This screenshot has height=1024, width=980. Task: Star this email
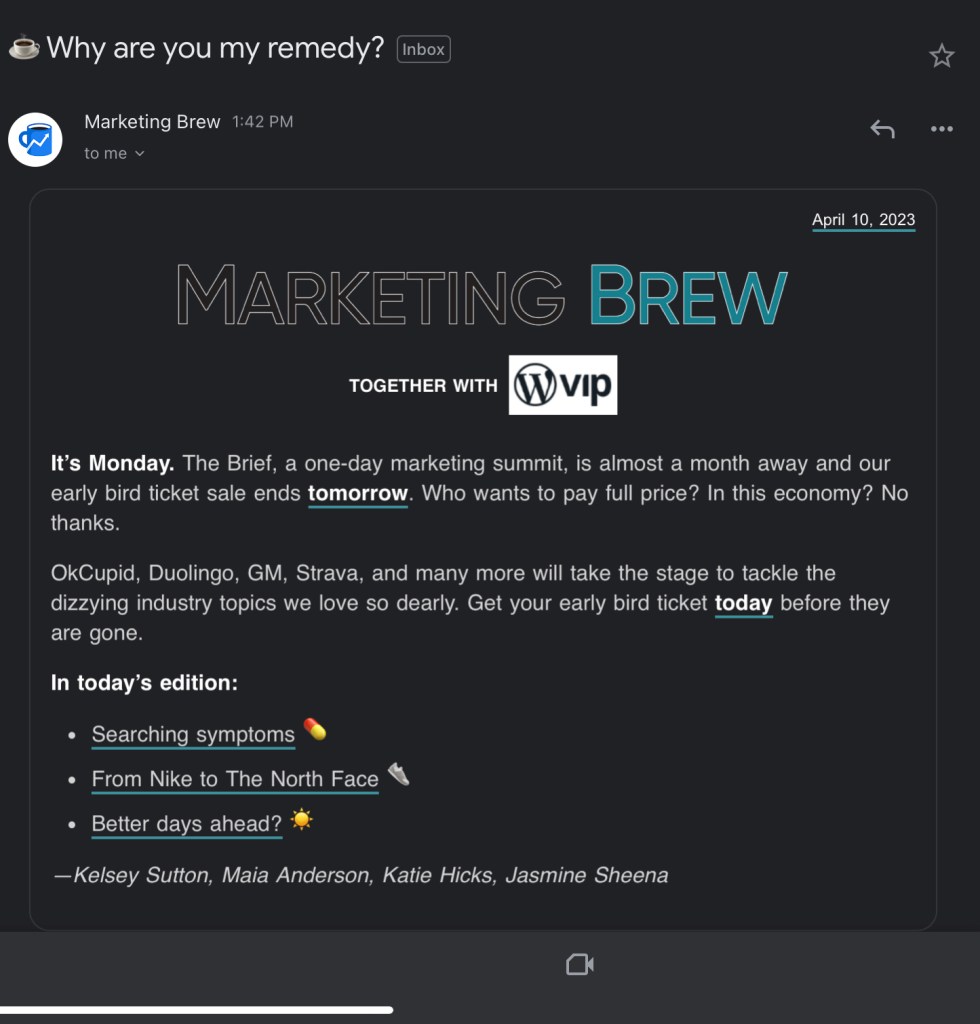coord(941,56)
